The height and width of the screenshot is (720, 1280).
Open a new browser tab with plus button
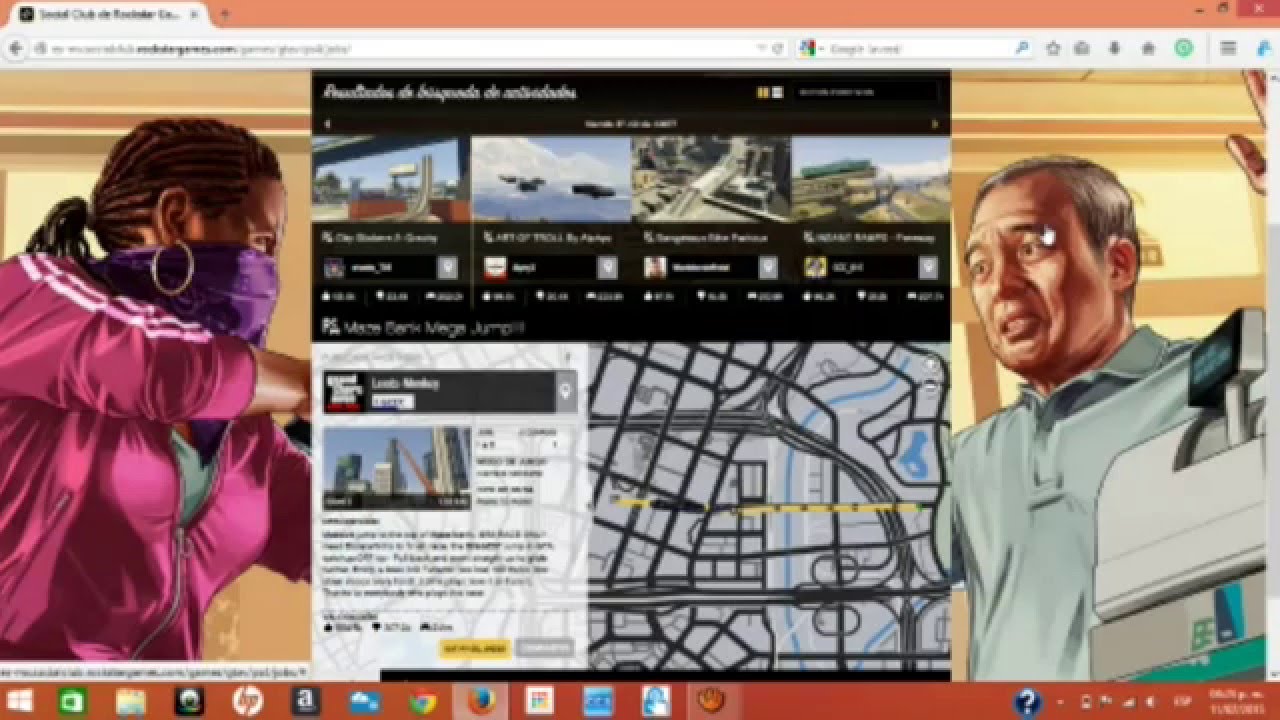click(x=224, y=15)
